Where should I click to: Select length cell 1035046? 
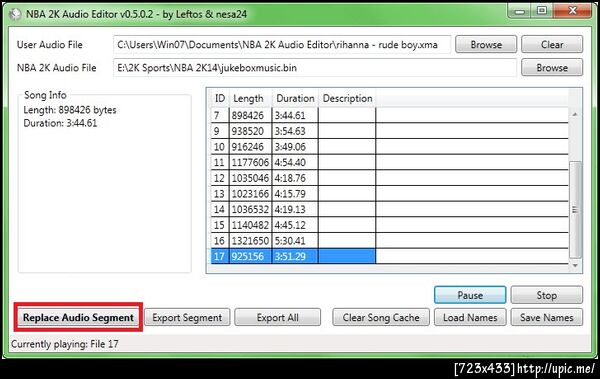tap(251, 178)
